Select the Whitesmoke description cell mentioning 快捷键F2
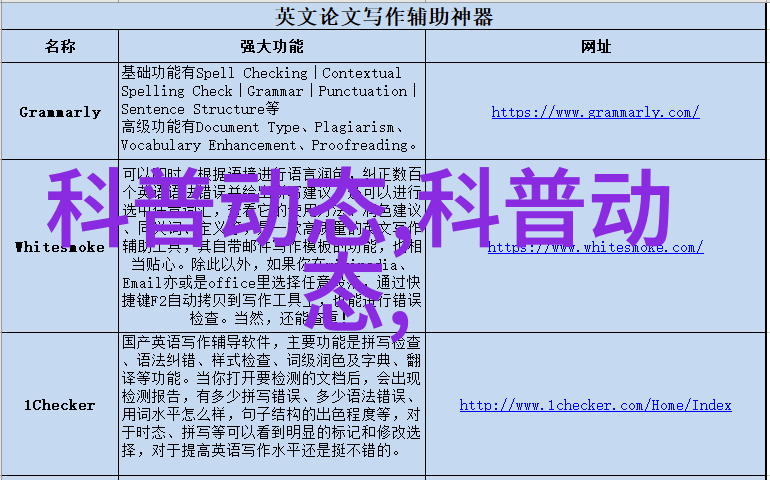770x480 pixels. 272,246
